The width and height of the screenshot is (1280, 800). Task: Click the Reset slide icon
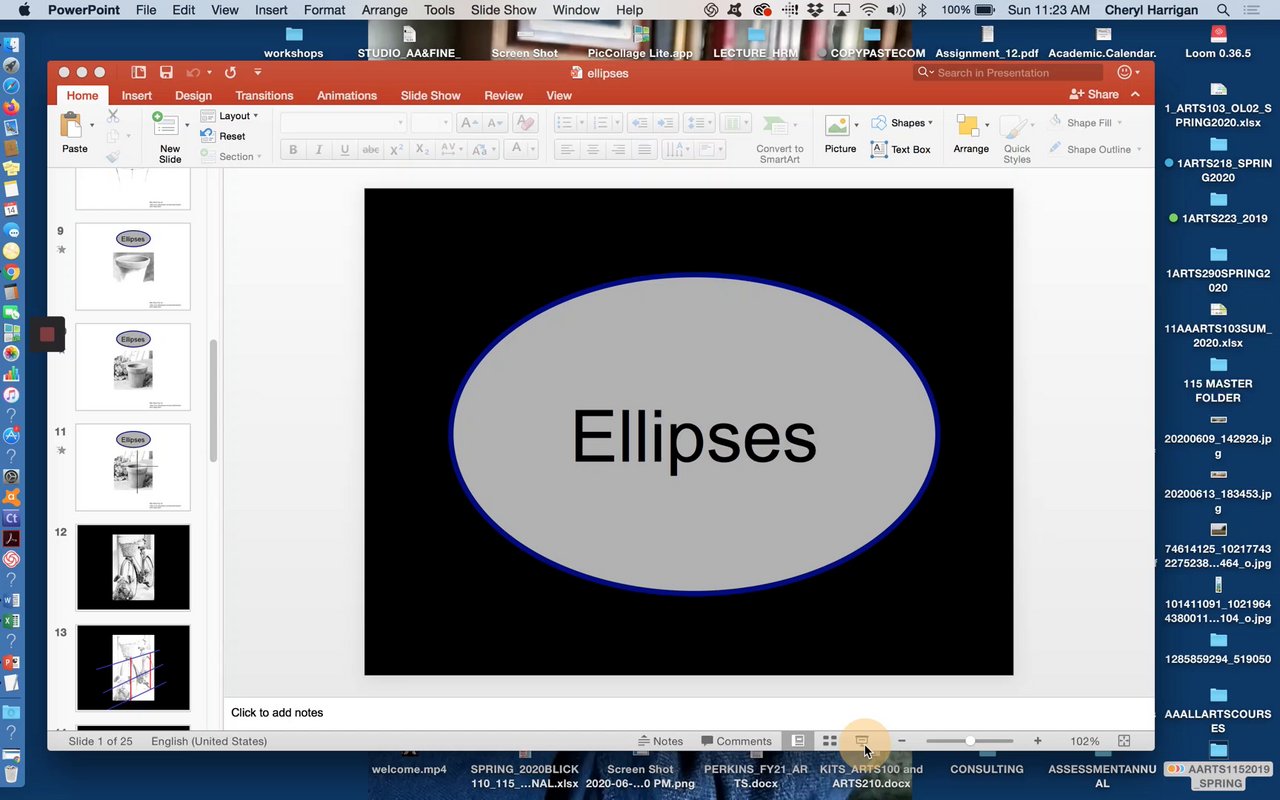tap(207, 136)
